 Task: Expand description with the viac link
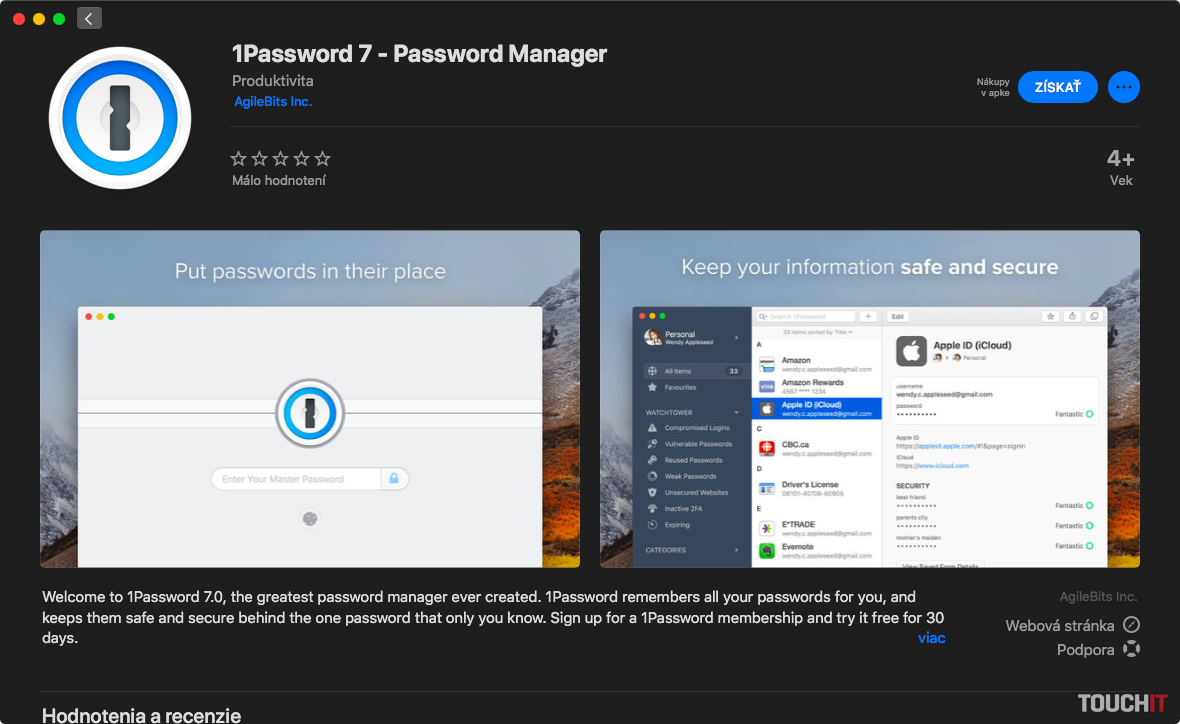tap(931, 638)
